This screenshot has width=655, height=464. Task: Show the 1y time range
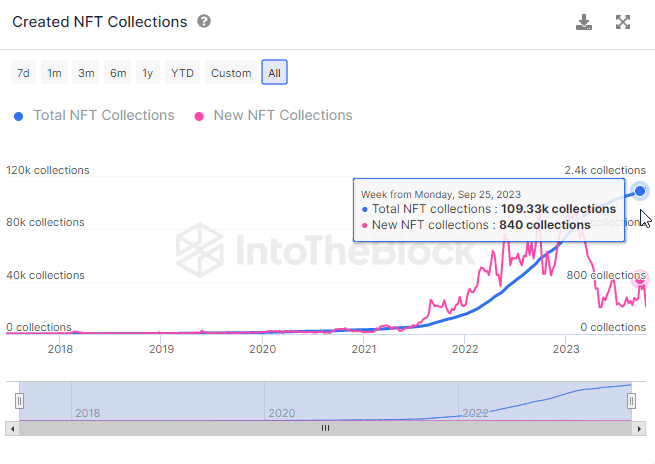148,73
